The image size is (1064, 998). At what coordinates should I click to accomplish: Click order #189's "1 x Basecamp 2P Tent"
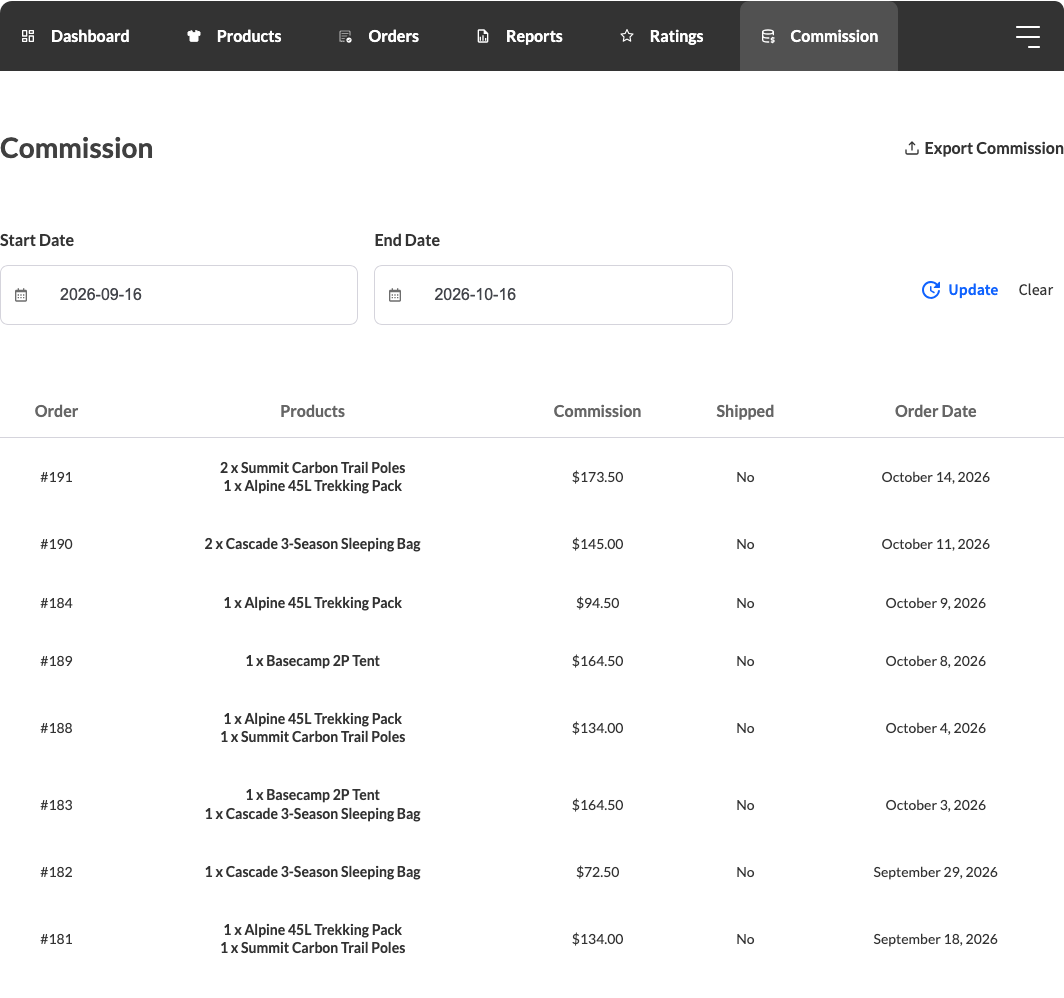tap(313, 661)
